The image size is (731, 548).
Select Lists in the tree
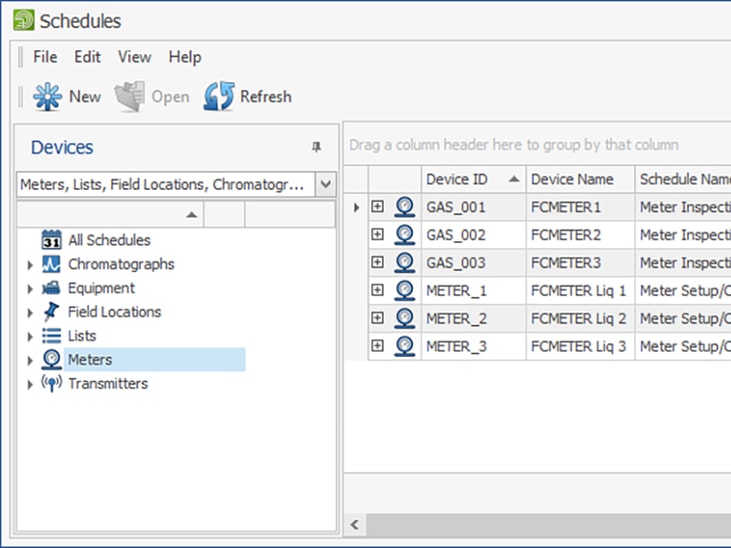(x=82, y=336)
